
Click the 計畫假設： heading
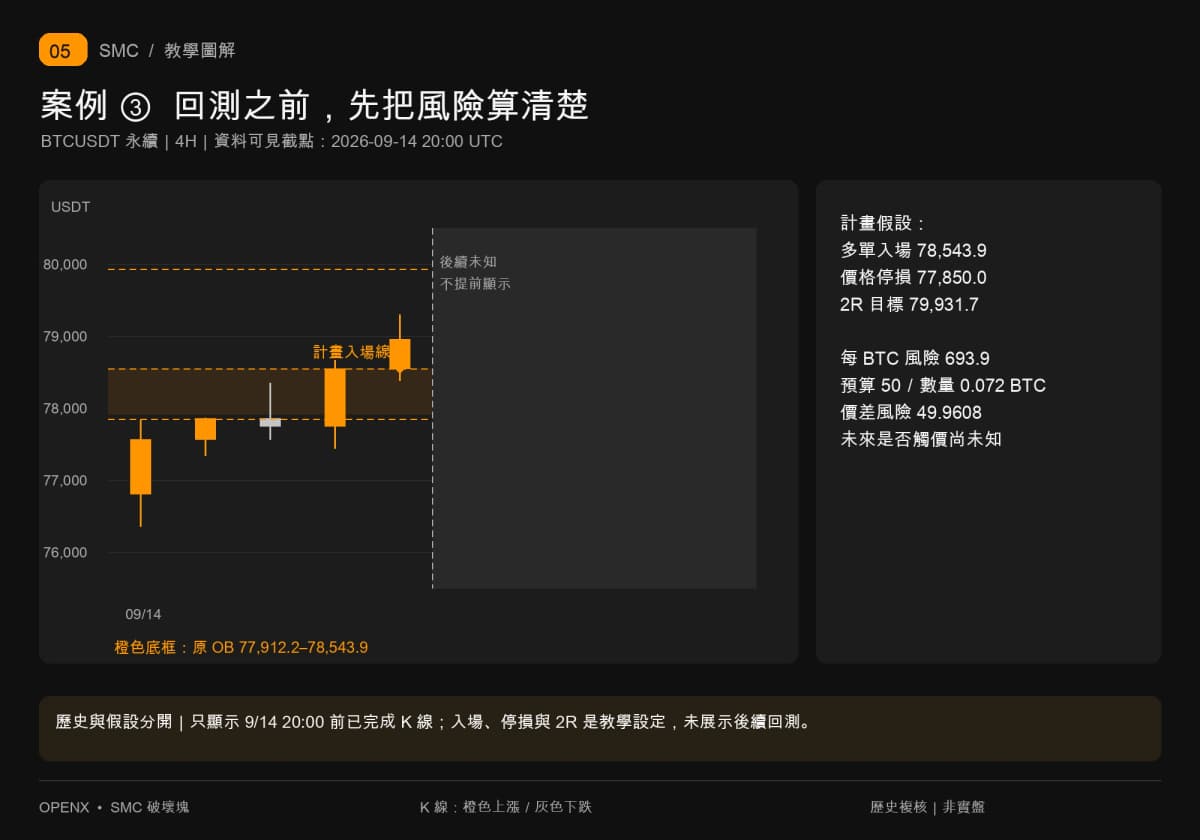883,224
